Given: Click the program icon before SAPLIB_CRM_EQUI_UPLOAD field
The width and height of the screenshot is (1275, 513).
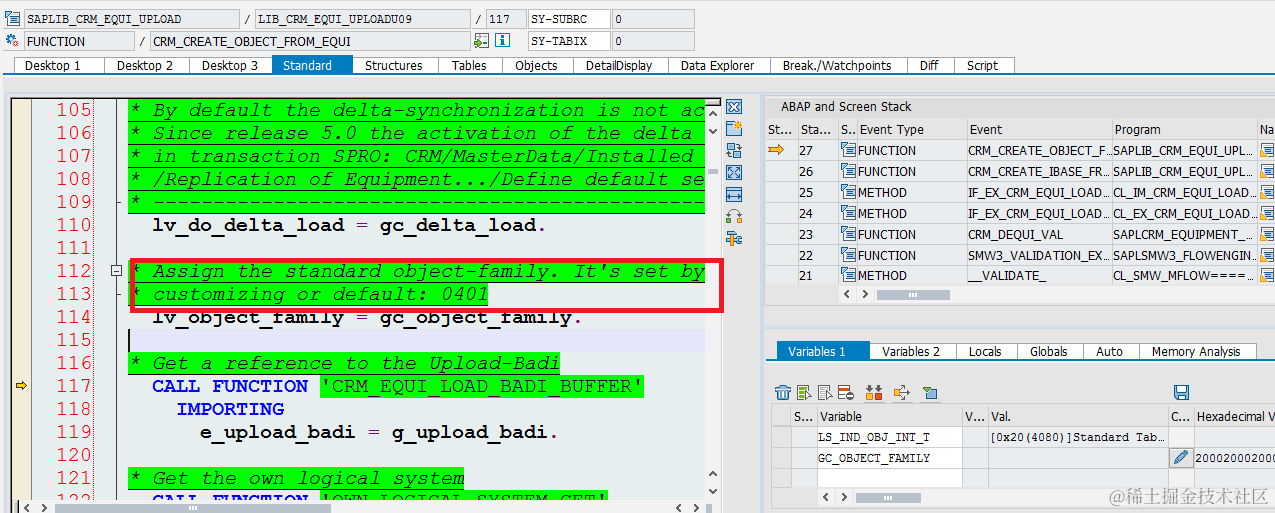Looking at the screenshot, I should point(12,18).
